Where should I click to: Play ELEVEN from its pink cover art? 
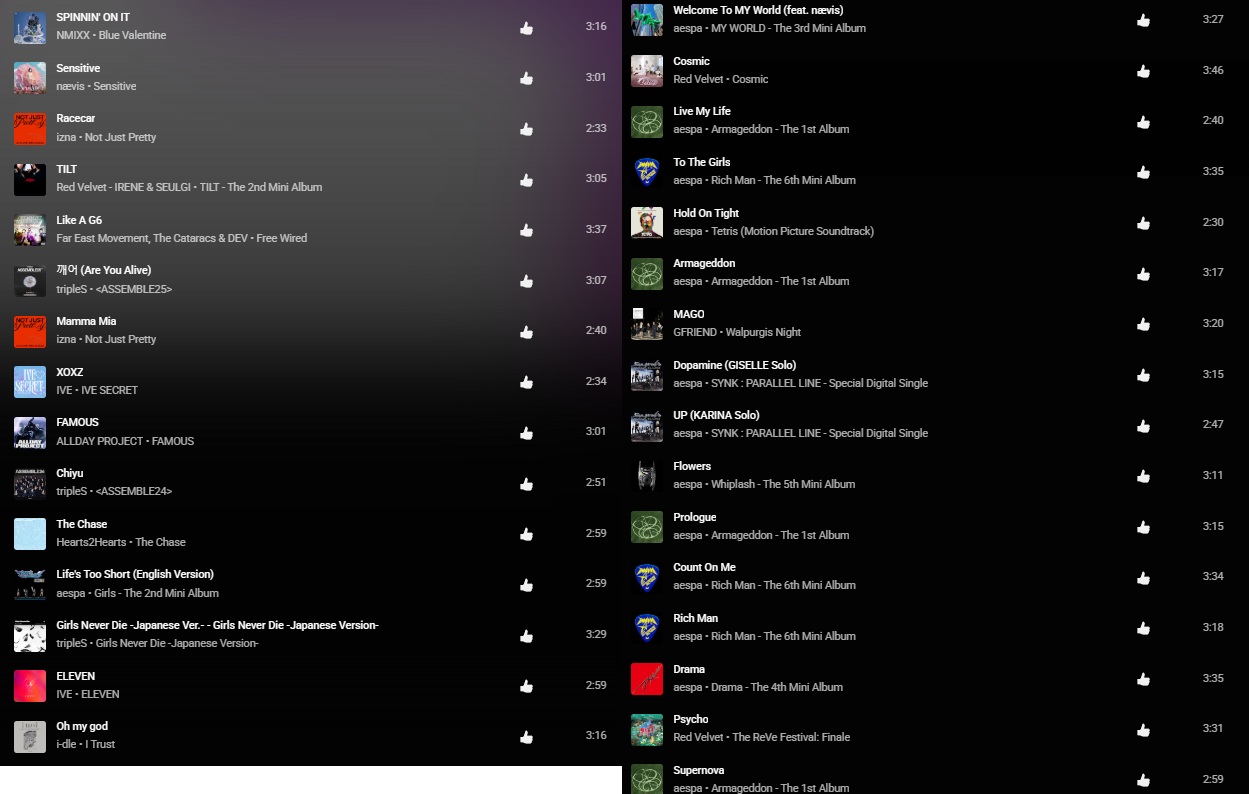30,686
